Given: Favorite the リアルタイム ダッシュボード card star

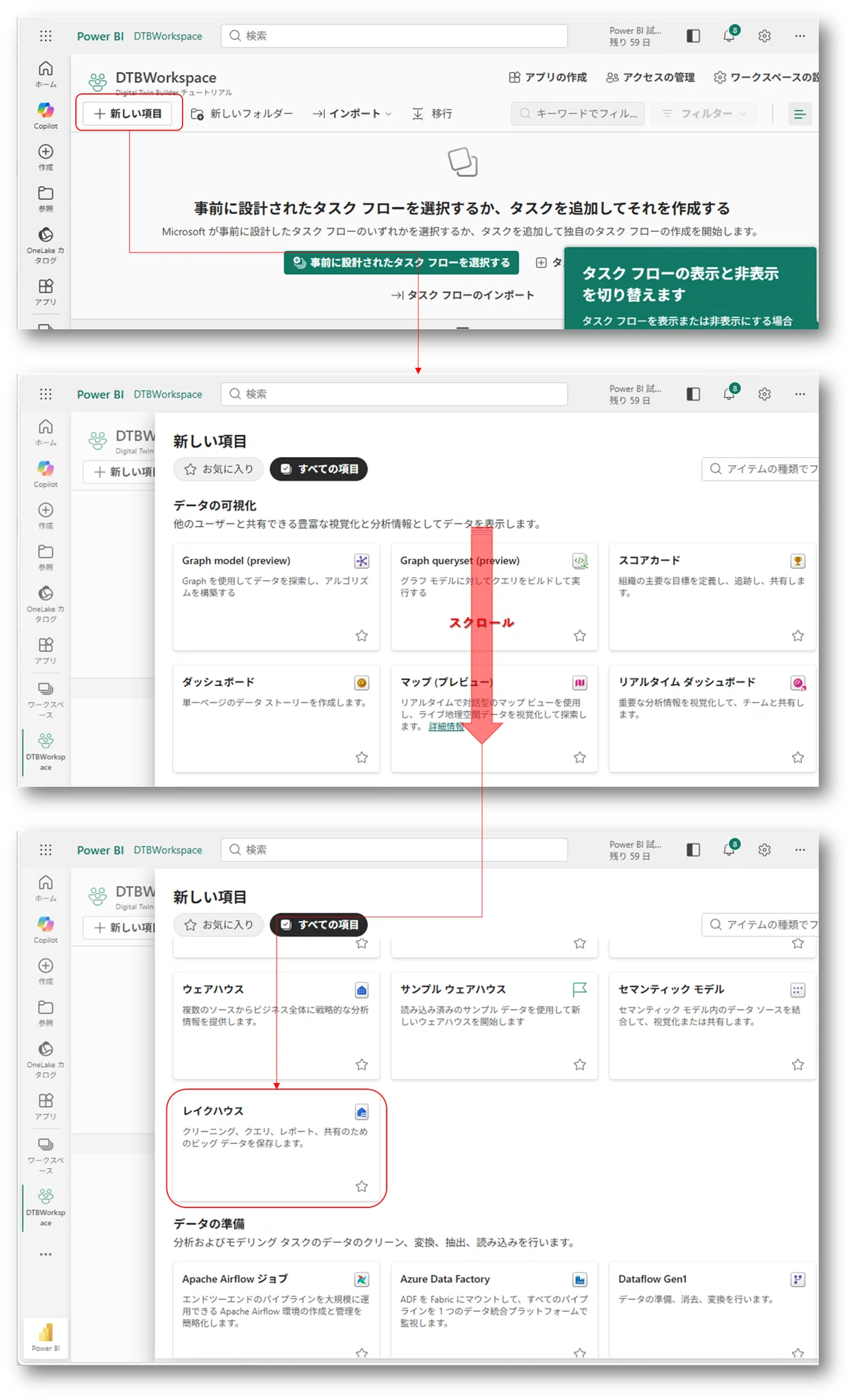Looking at the screenshot, I should pyautogui.click(x=798, y=757).
